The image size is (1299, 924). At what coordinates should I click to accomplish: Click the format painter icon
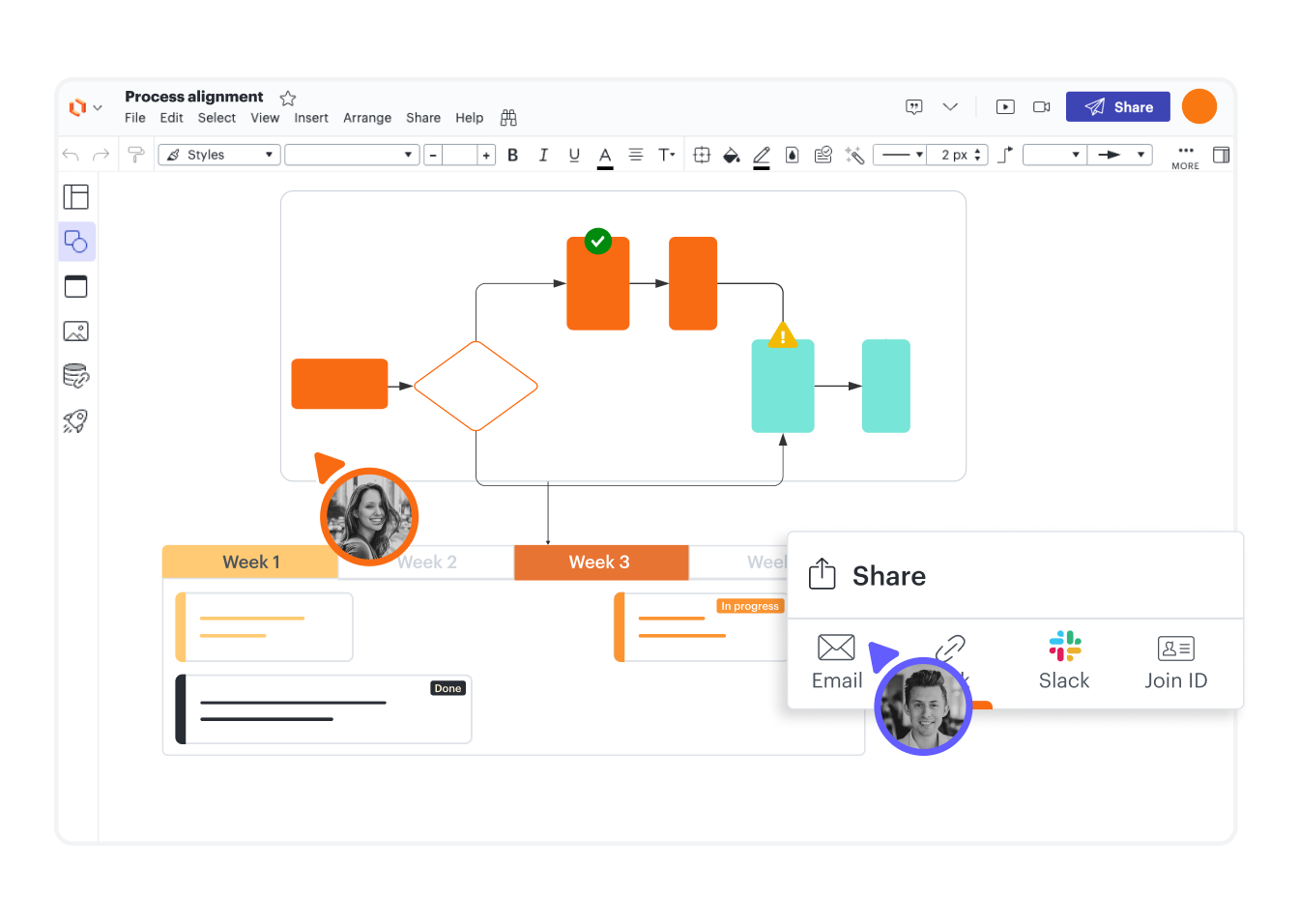136,155
